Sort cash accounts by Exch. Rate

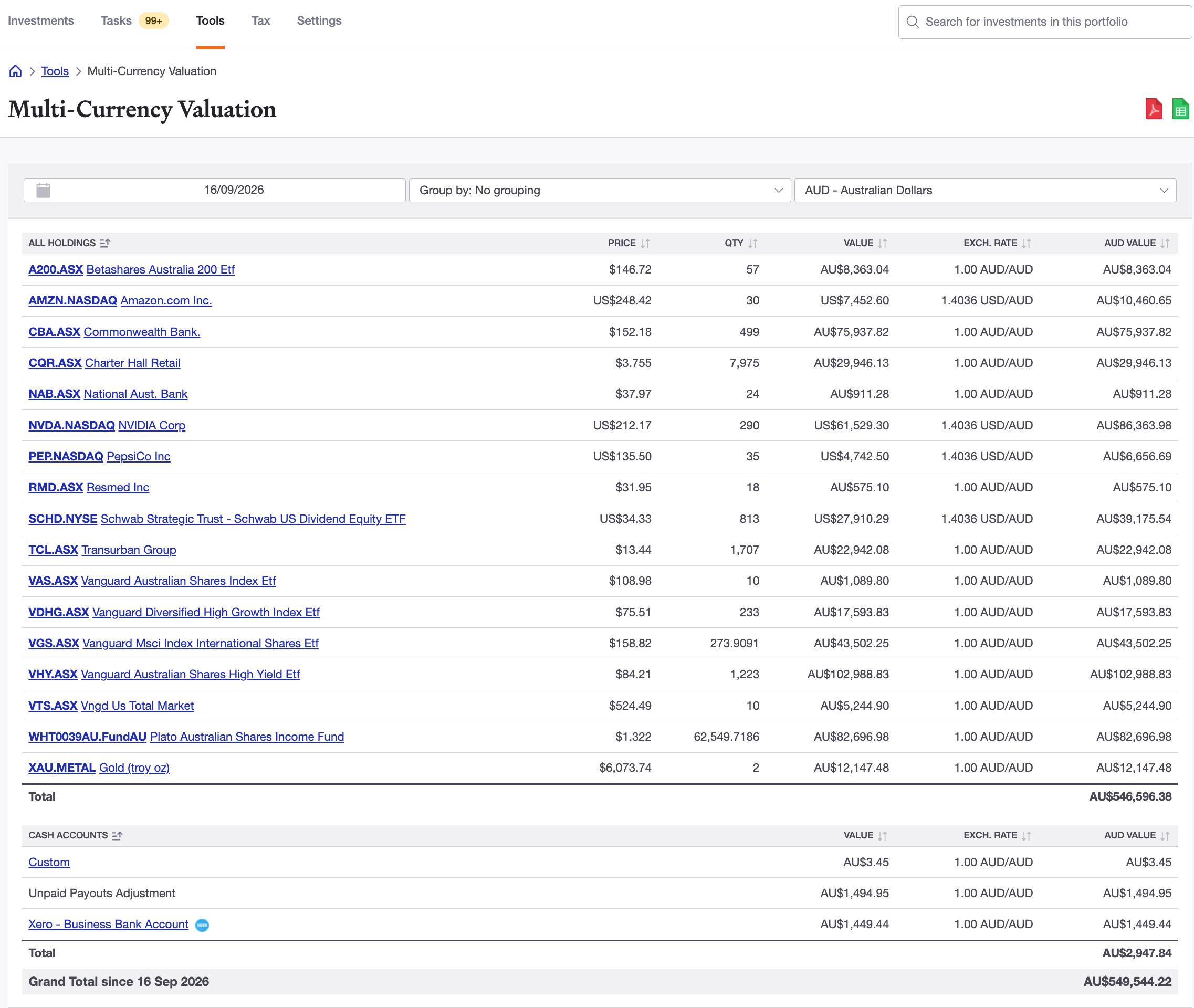tap(1027, 836)
